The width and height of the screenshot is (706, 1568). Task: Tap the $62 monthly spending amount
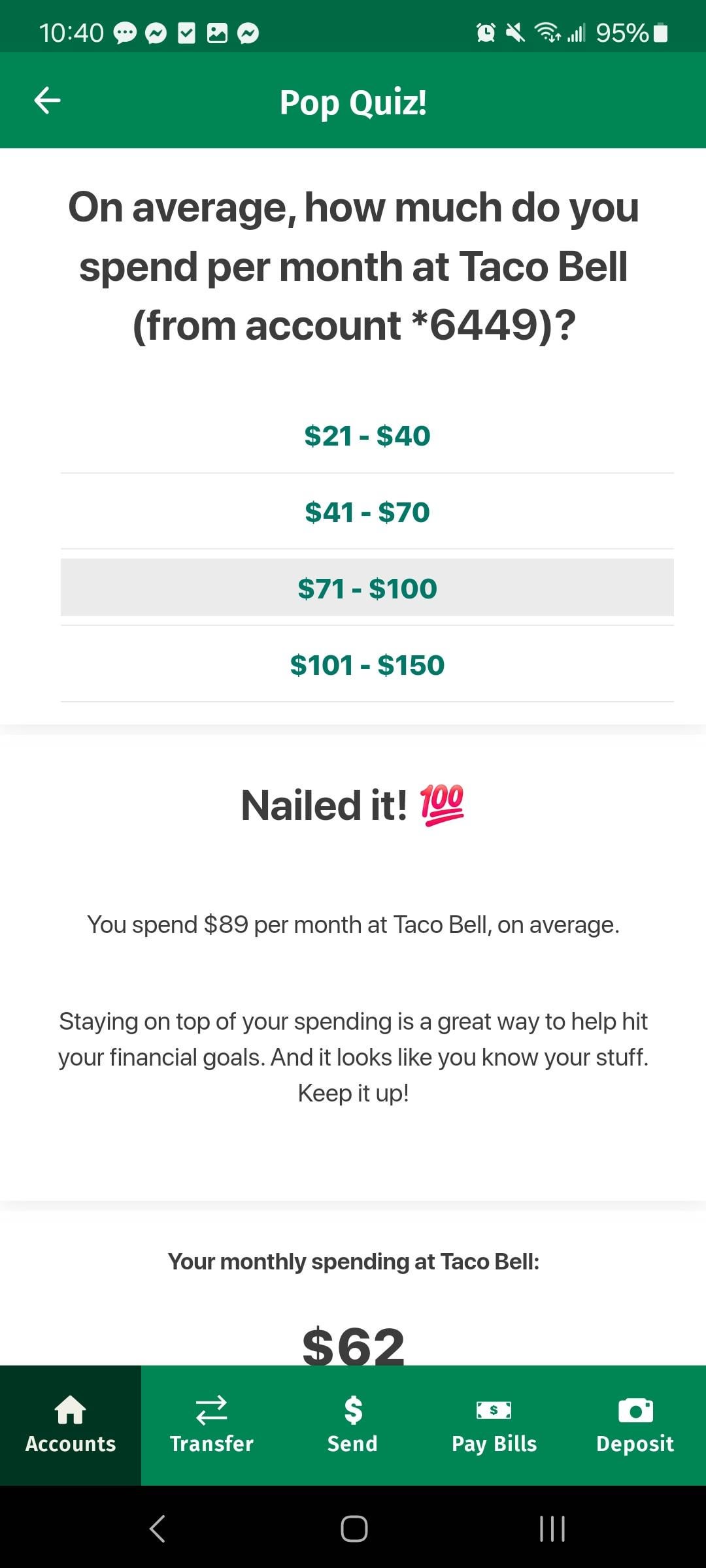pyautogui.click(x=353, y=1346)
